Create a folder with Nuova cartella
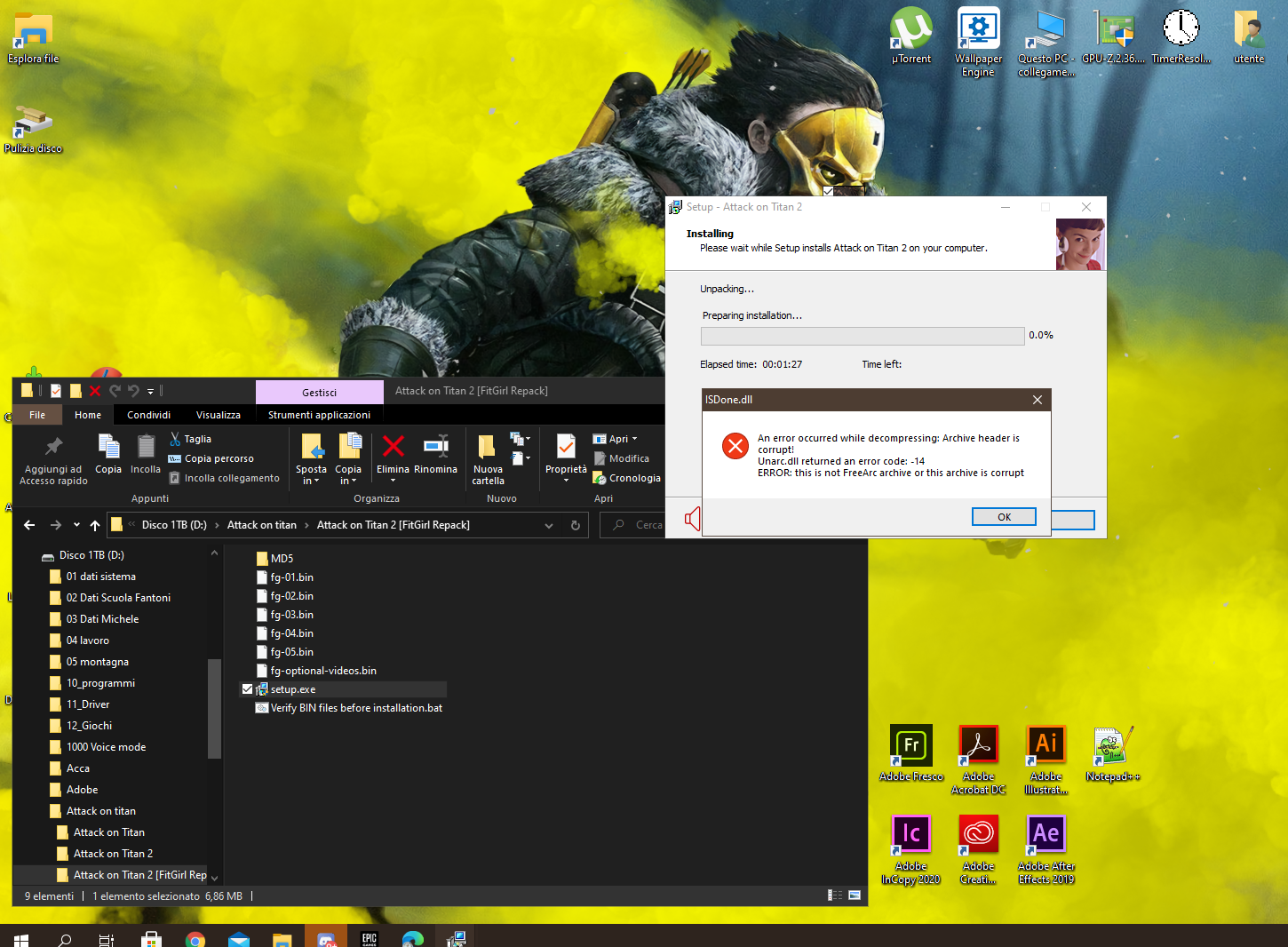The width and height of the screenshot is (1288, 947). pyautogui.click(x=488, y=459)
